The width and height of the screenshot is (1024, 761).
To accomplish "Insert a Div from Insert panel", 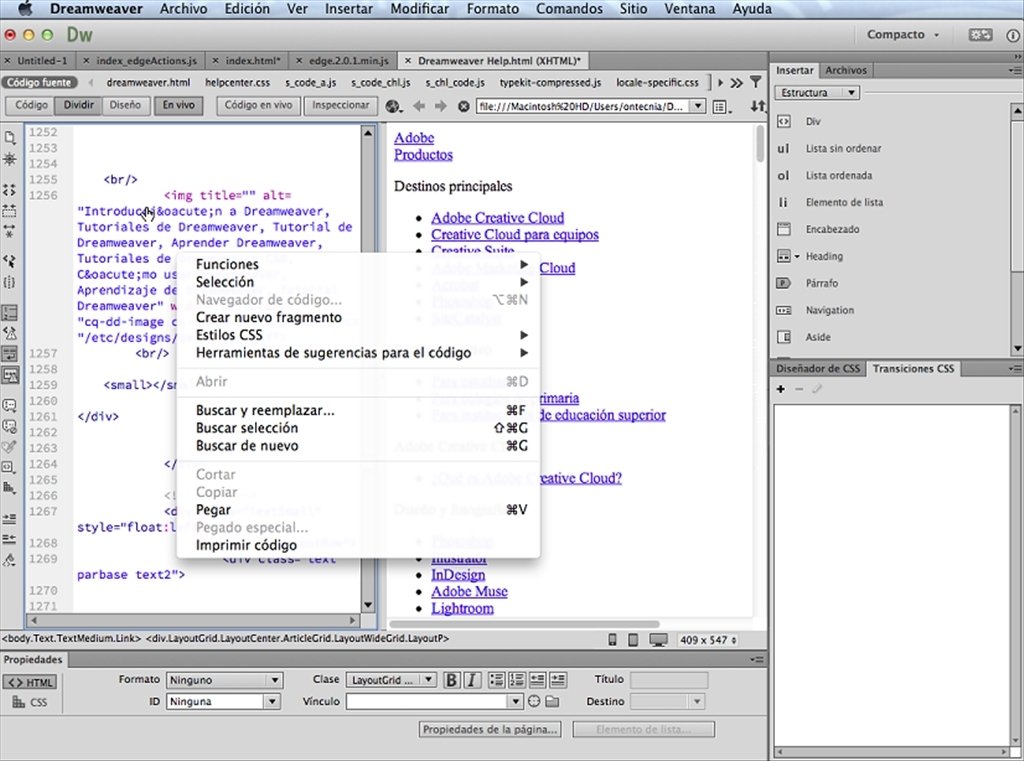I will 812,121.
